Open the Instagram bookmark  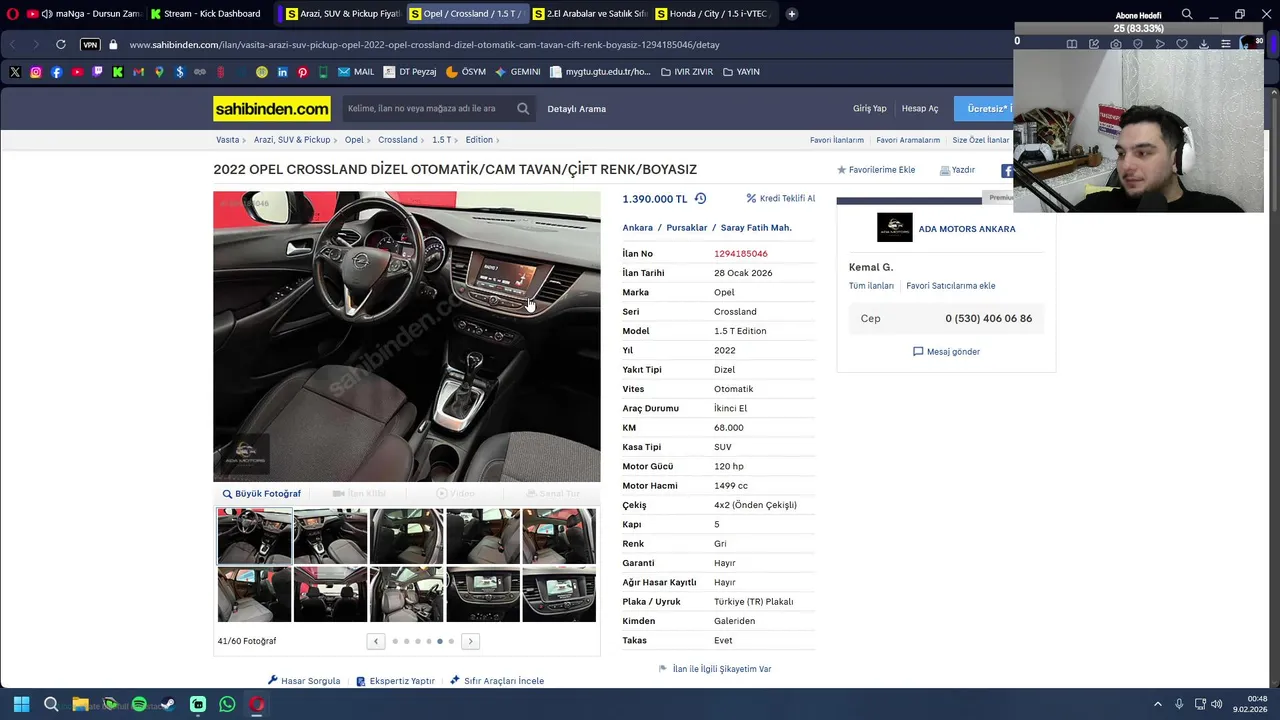click(x=36, y=72)
